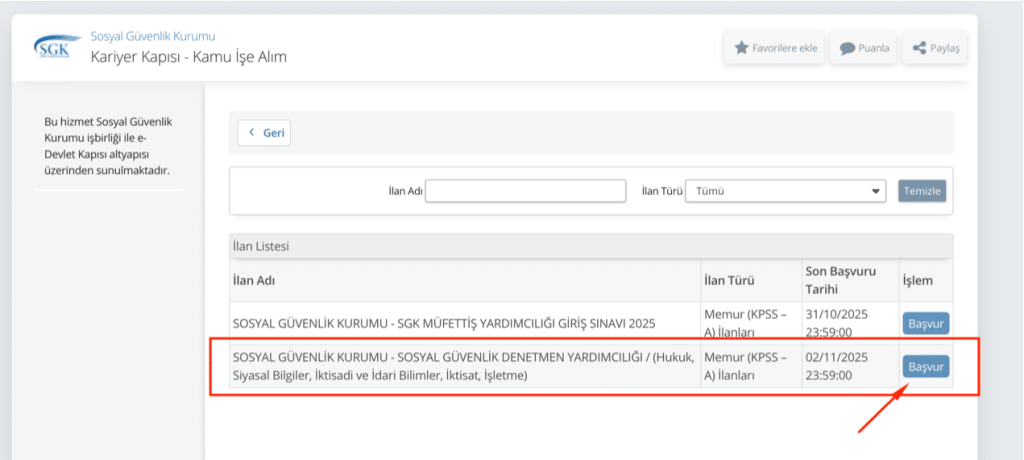Click the İlan Türü column header
This screenshot has width=1024, height=460.
[728, 281]
